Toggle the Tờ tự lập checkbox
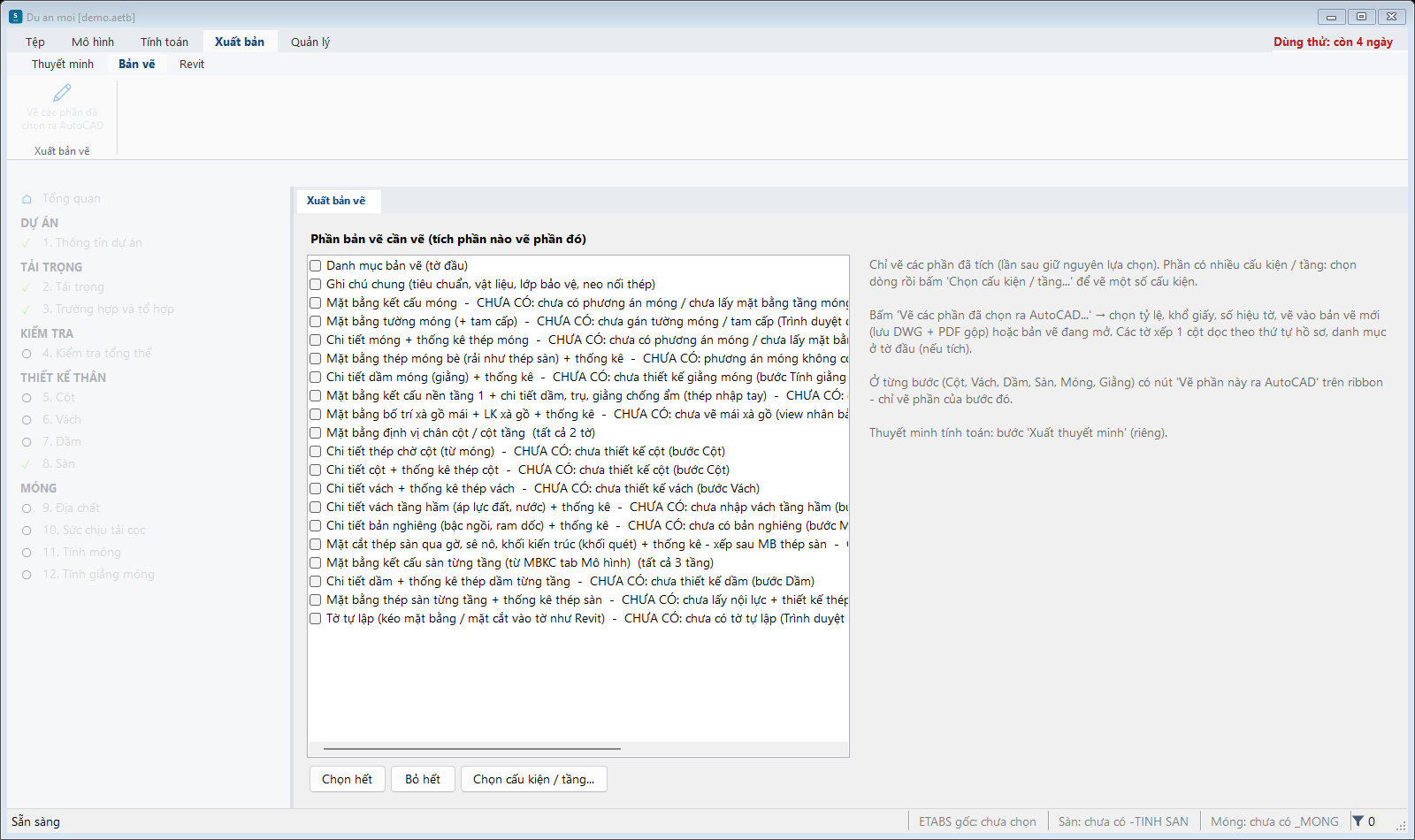 pyautogui.click(x=315, y=618)
